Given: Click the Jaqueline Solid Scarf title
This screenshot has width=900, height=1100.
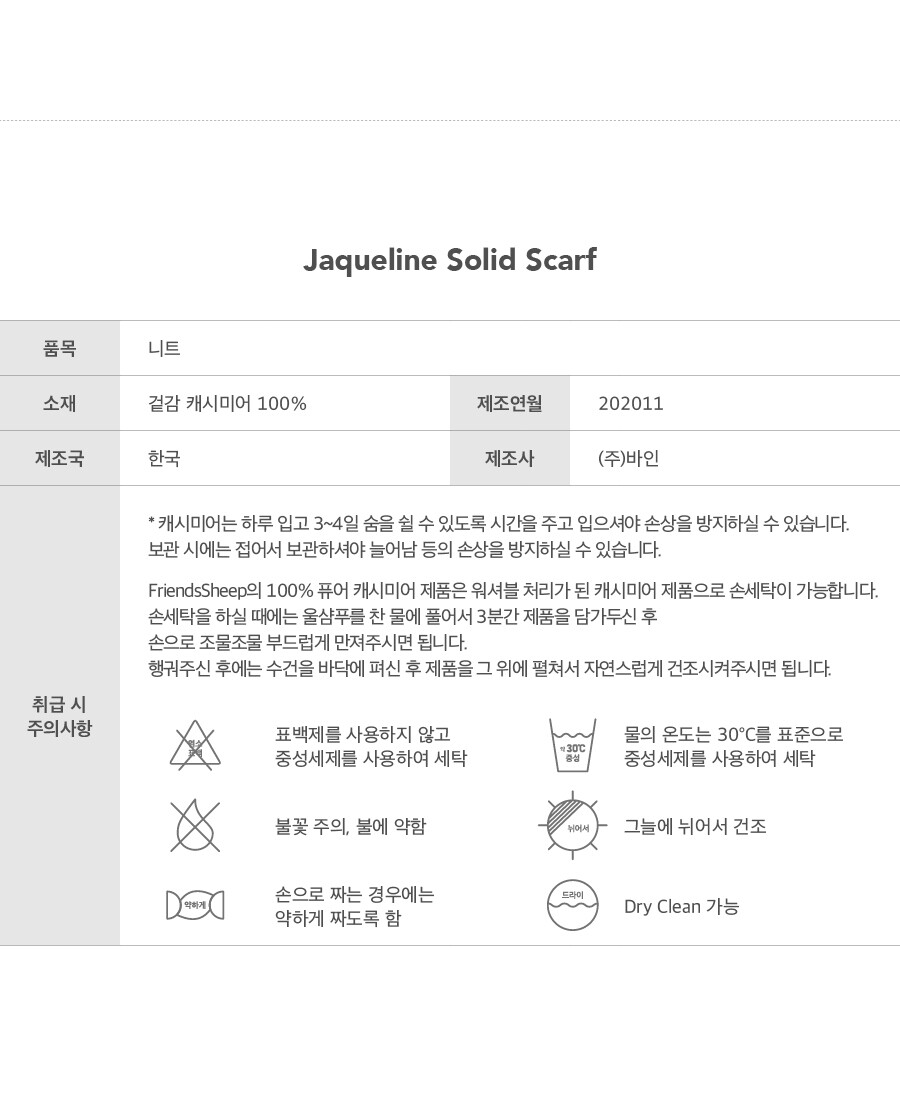Looking at the screenshot, I should (x=449, y=260).
